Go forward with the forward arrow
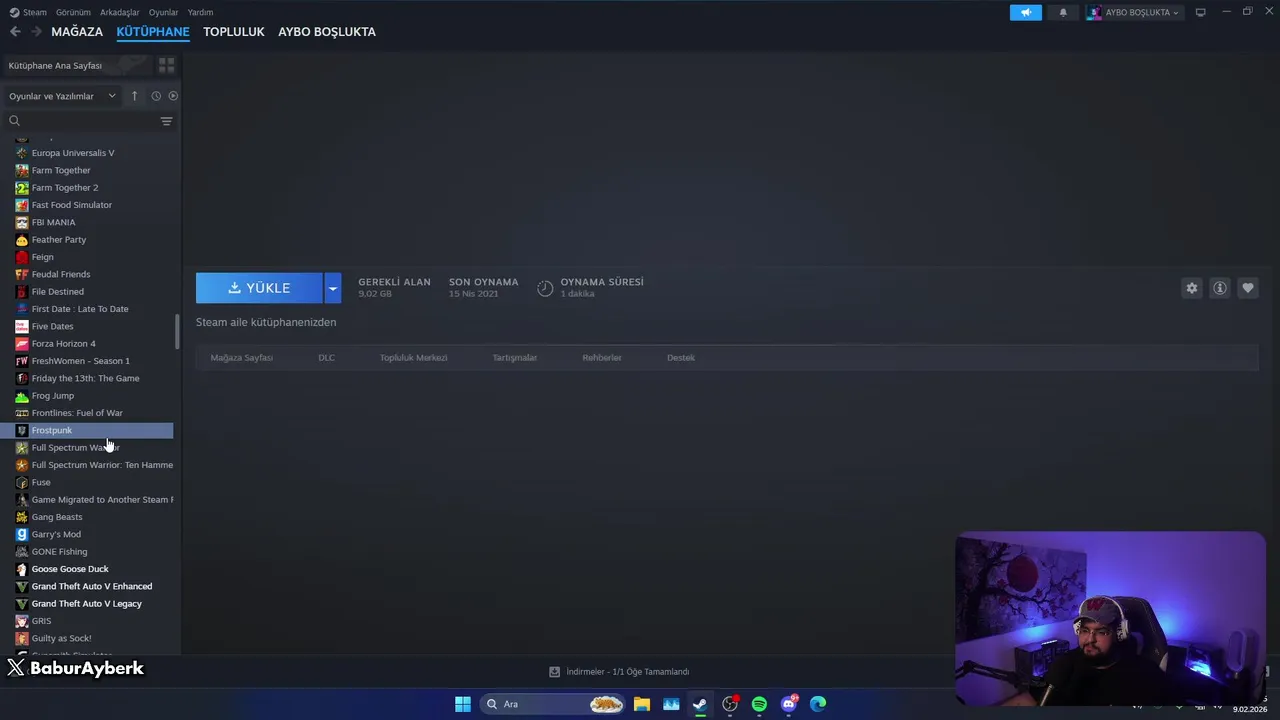The height and width of the screenshot is (720, 1280). click(36, 32)
